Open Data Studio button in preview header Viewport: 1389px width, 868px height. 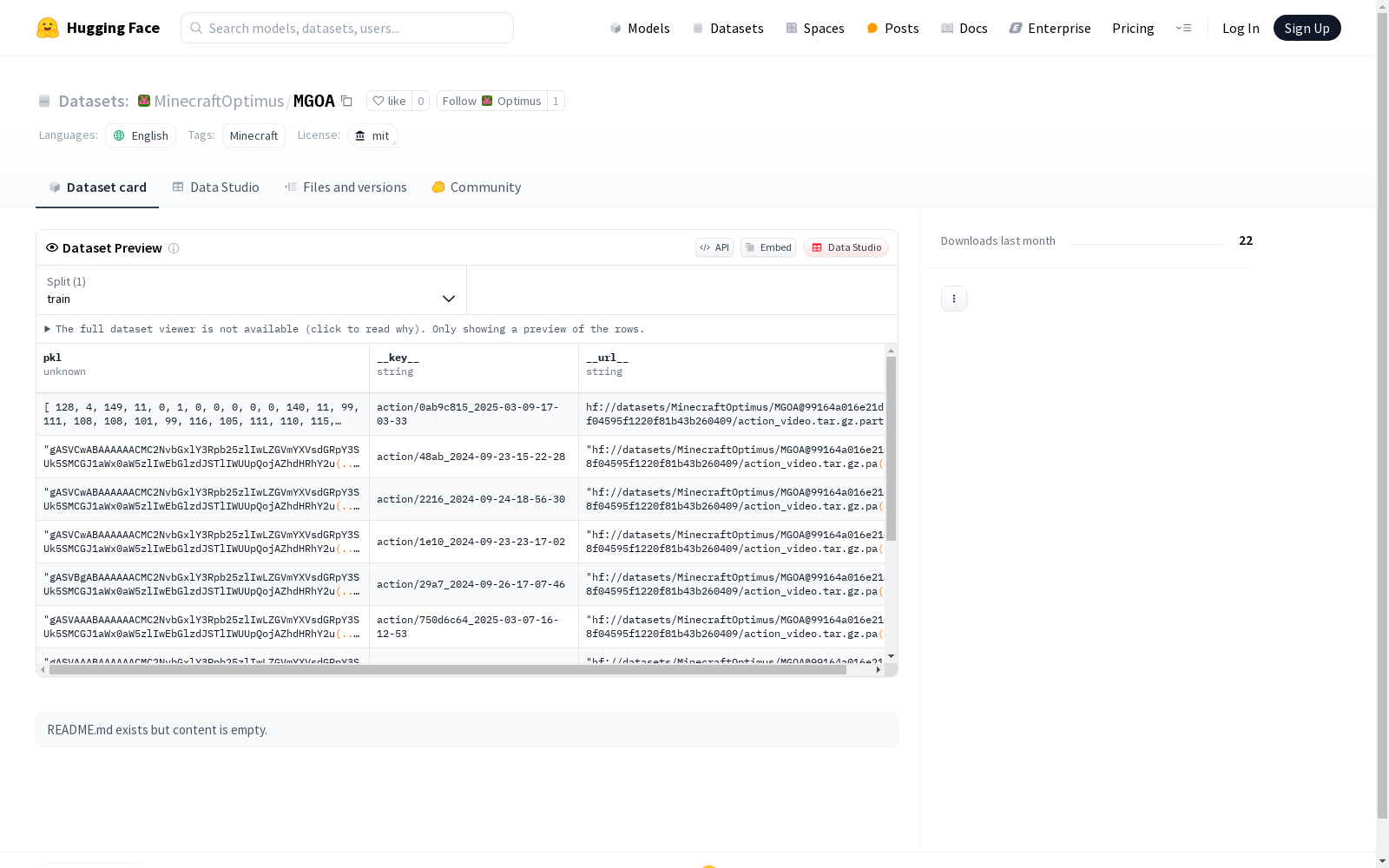pos(846,247)
